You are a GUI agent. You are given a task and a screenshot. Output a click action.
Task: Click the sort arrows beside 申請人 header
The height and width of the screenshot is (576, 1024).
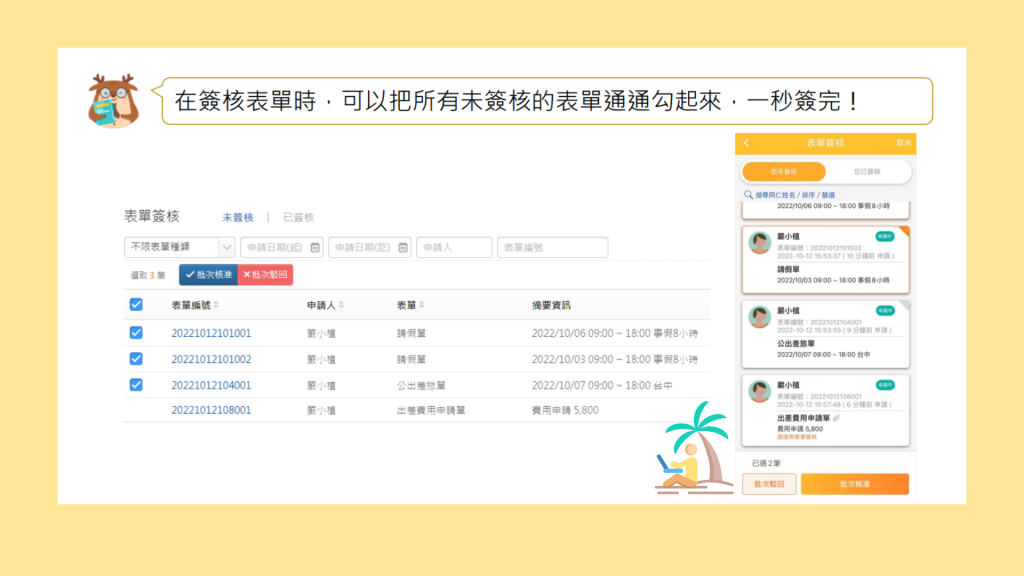pos(343,305)
